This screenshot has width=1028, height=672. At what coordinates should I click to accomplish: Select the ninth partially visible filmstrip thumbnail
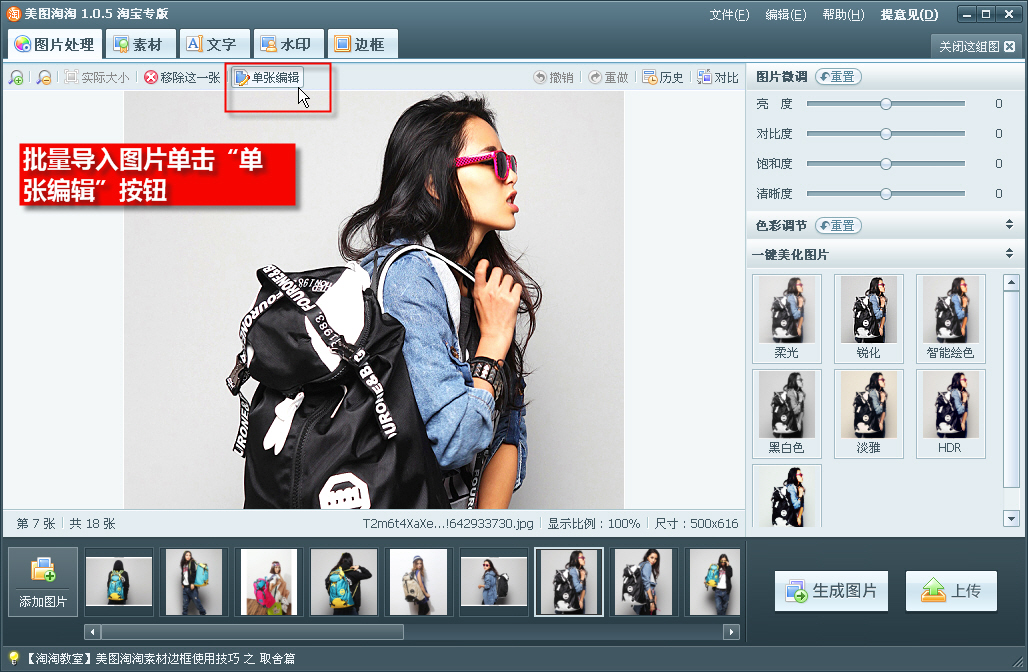[713, 582]
